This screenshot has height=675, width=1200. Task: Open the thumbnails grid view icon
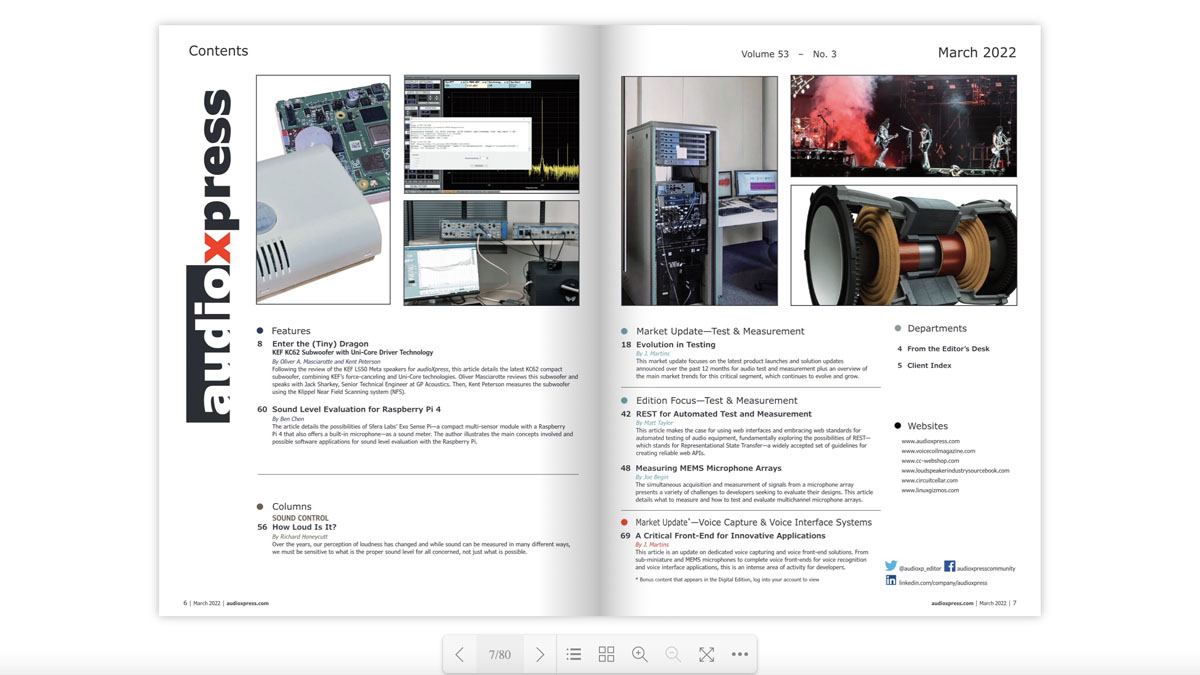tap(606, 655)
